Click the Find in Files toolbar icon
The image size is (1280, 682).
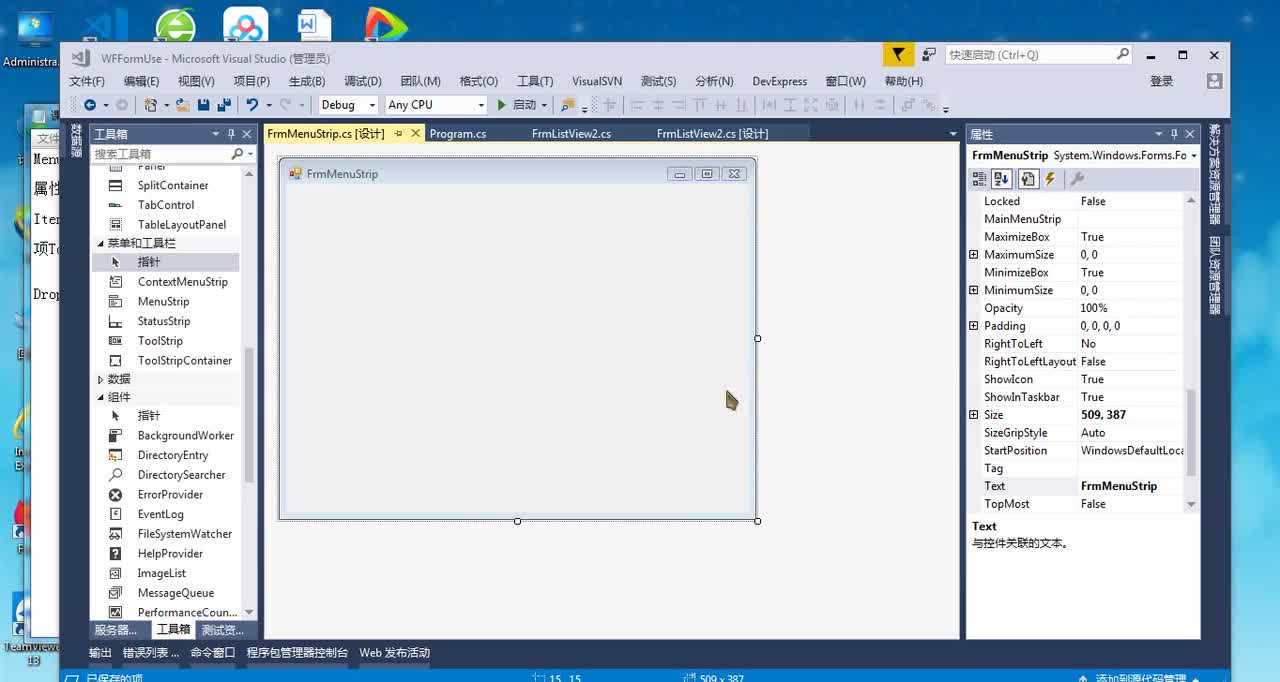point(568,105)
